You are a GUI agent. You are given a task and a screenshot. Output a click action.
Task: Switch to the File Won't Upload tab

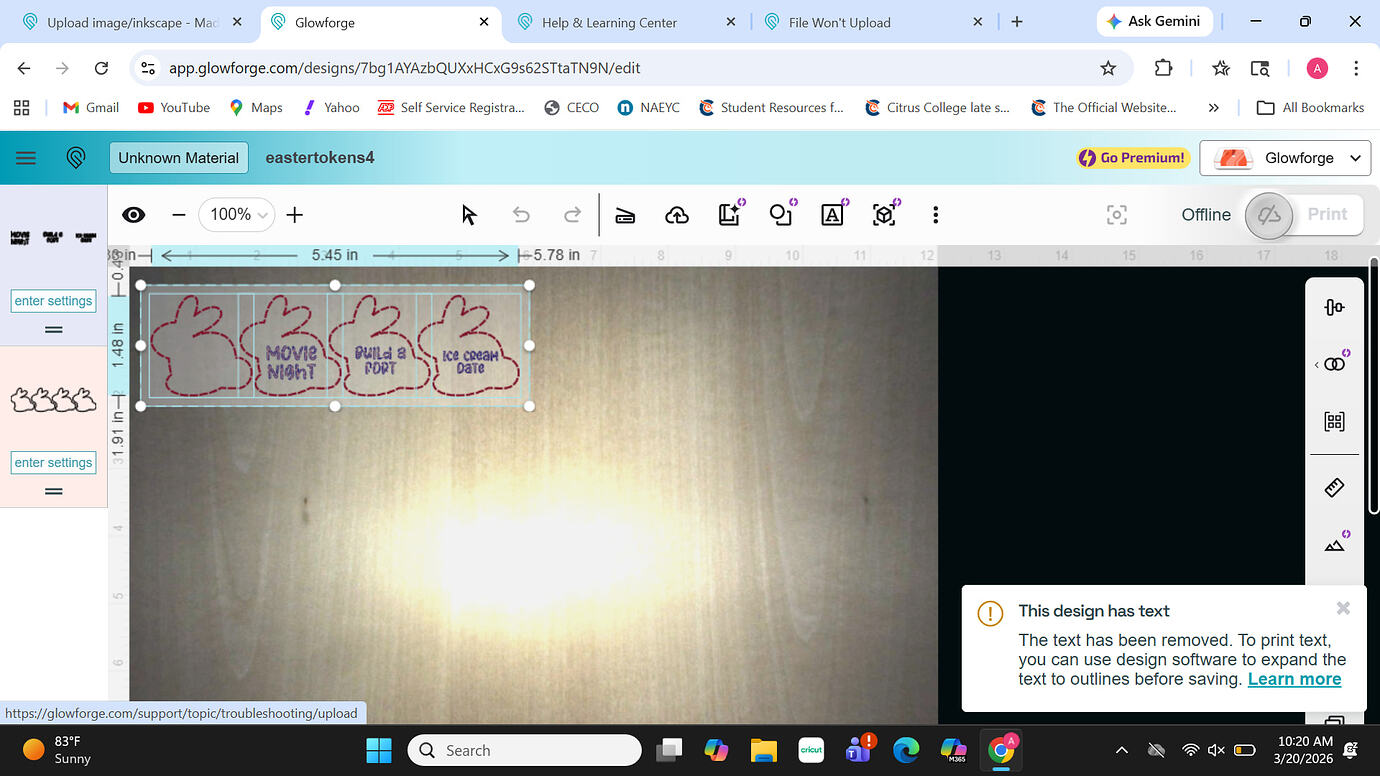click(873, 22)
